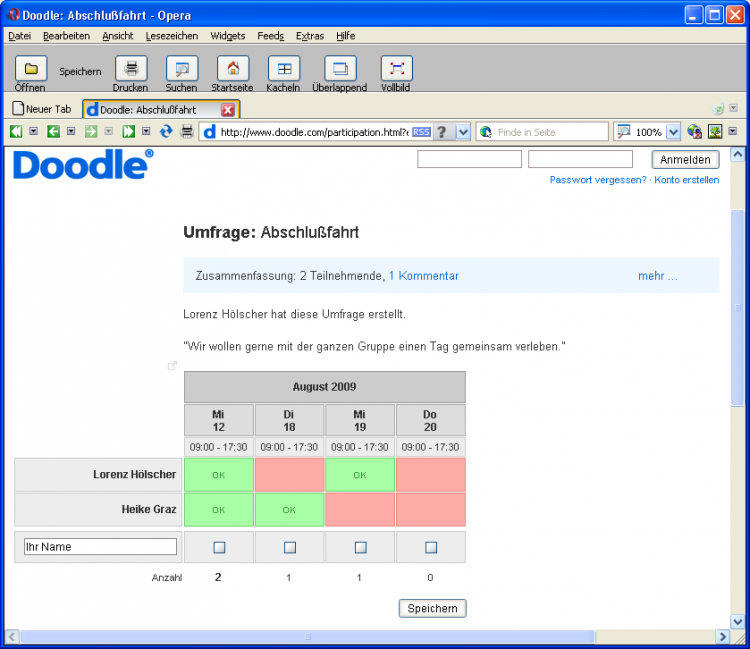Click Speichern in the main toolbar
This screenshot has height=649, width=750.
coord(80,72)
